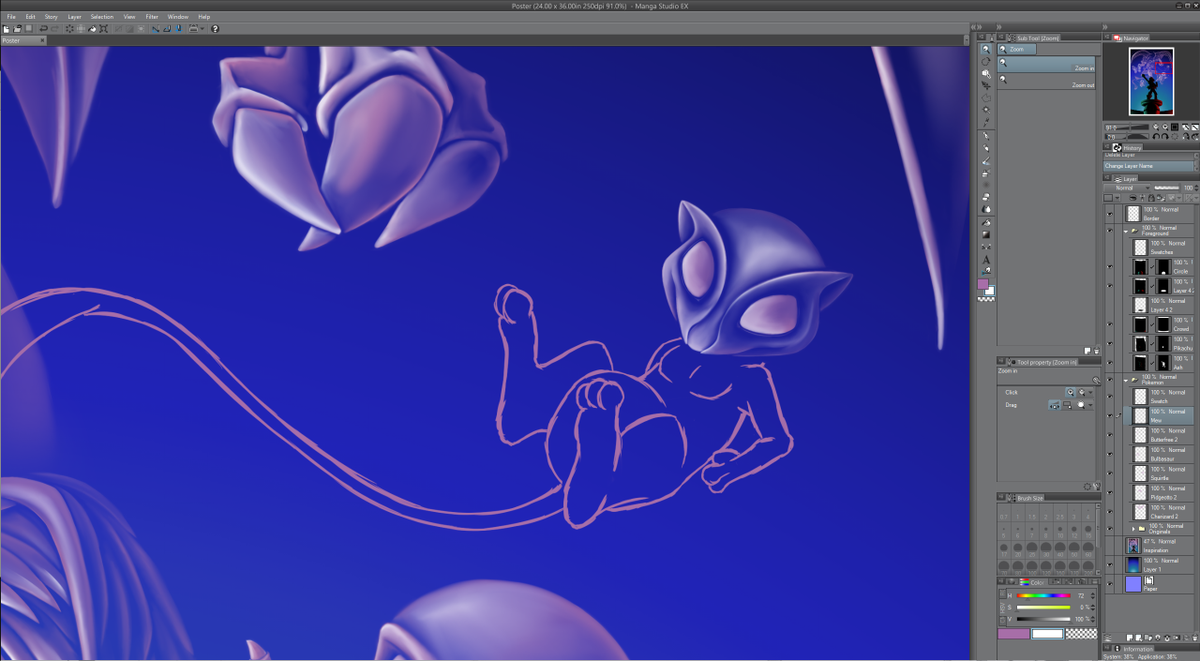Click the New raster layer icon in layer footer
Screen dimensions: 1200x661
tap(1129, 637)
